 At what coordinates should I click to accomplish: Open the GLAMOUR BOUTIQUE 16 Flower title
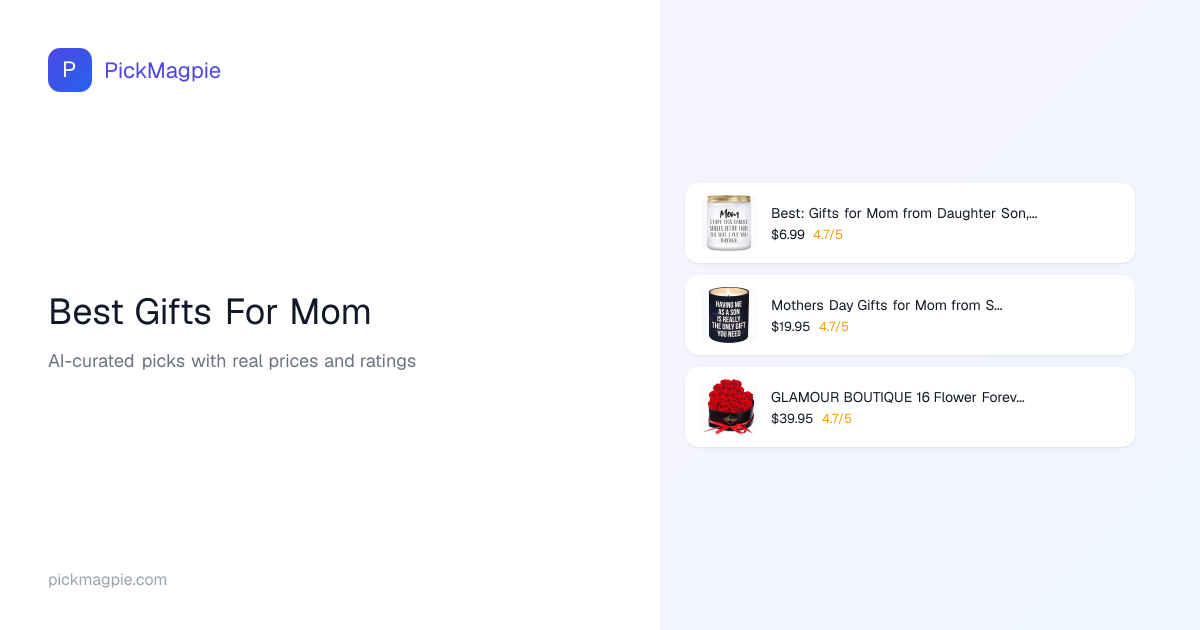coord(898,397)
